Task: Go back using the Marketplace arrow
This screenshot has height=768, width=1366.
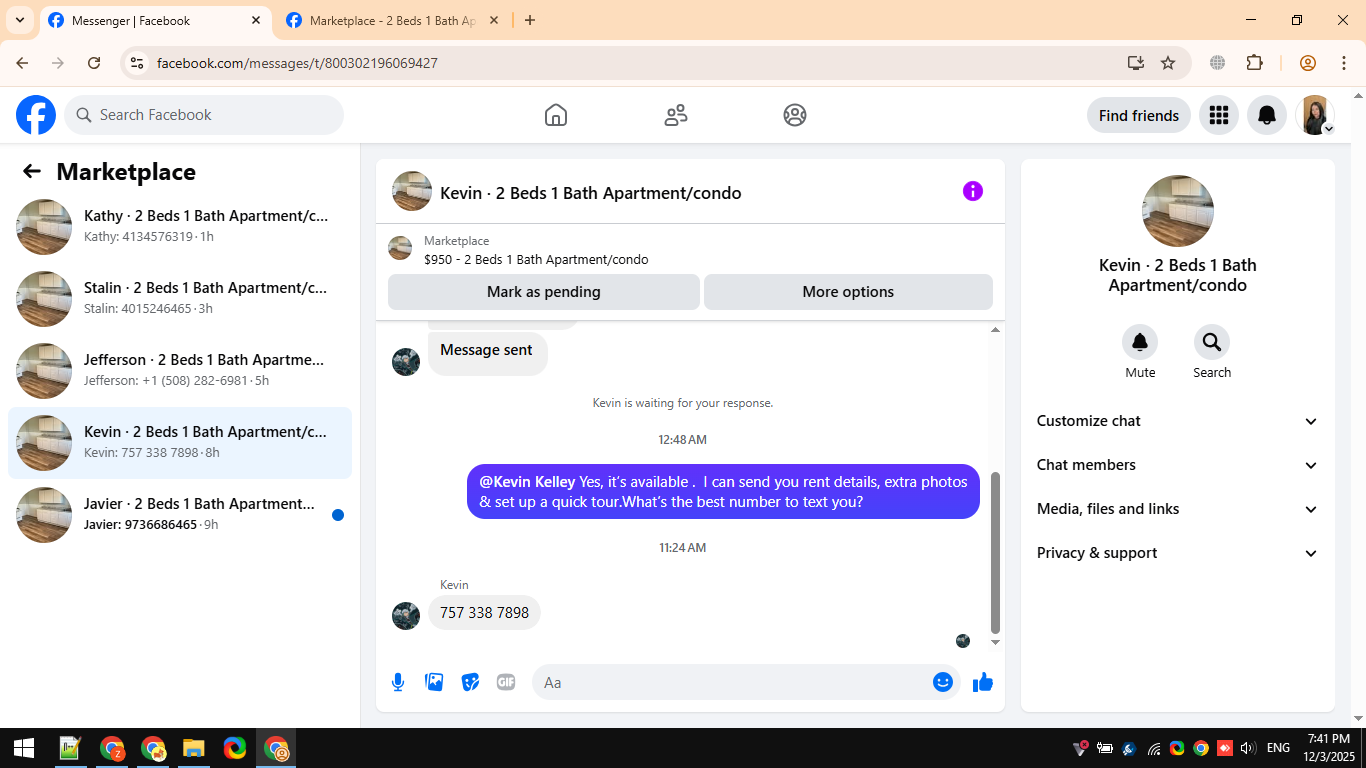Action: (32, 171)
